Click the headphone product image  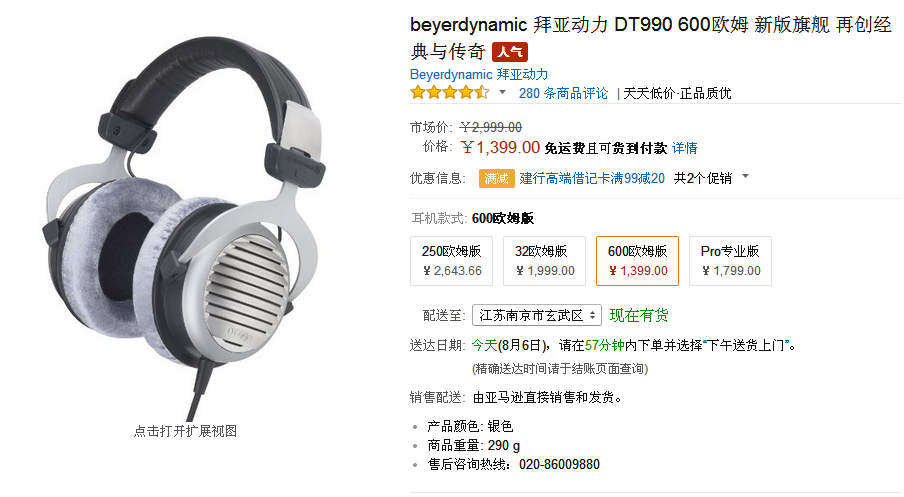184,228
